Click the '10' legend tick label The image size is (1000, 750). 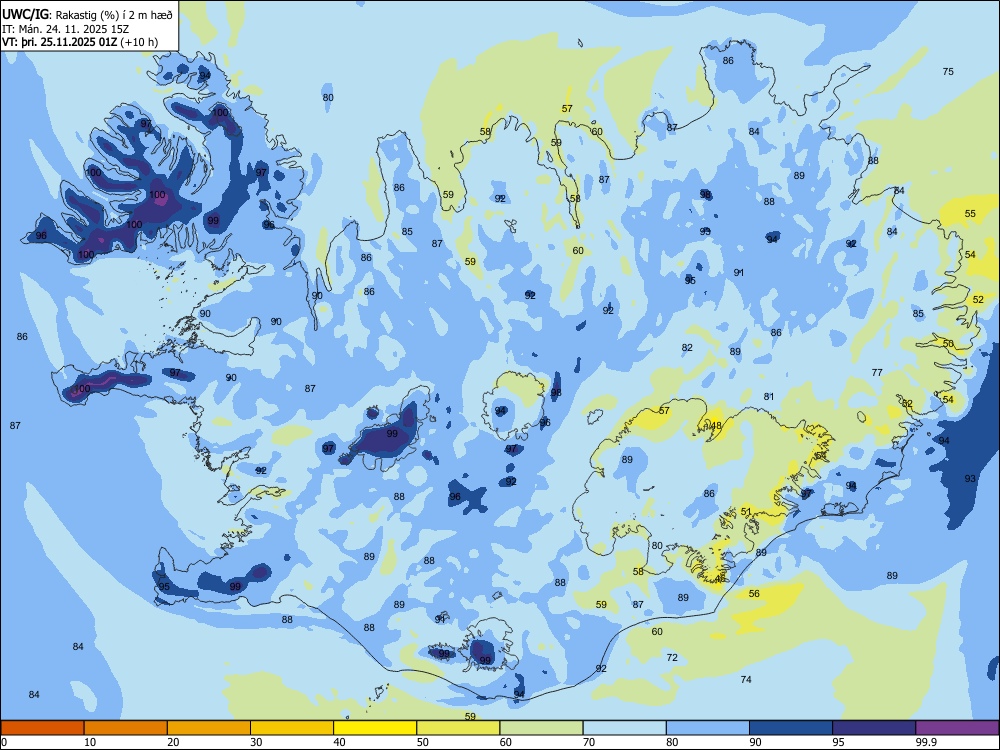tap(90, 742)
